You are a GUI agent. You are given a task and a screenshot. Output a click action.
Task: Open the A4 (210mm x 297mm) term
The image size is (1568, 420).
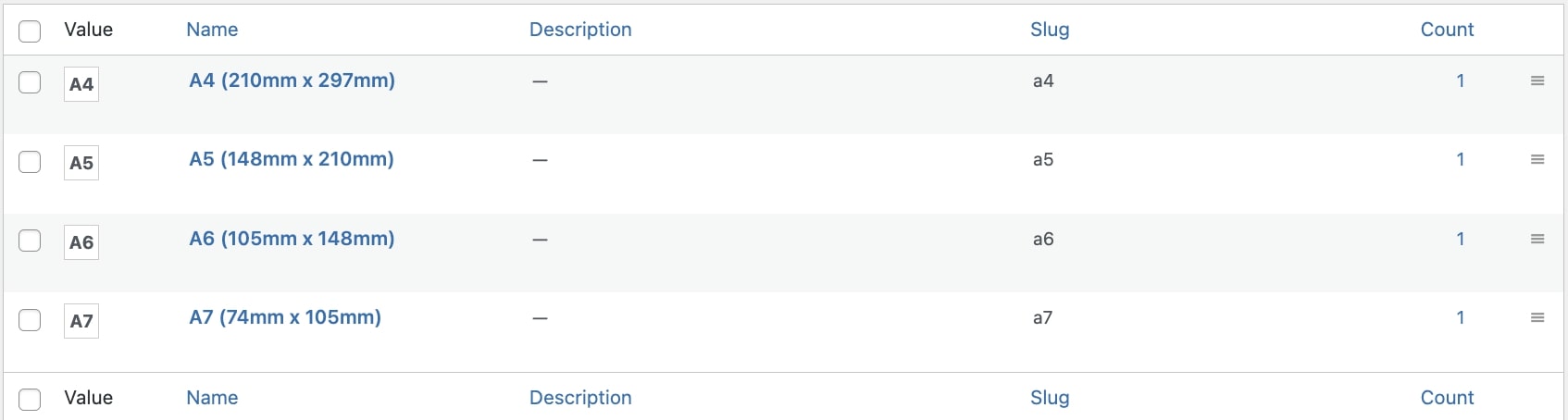tap(292, 80)
